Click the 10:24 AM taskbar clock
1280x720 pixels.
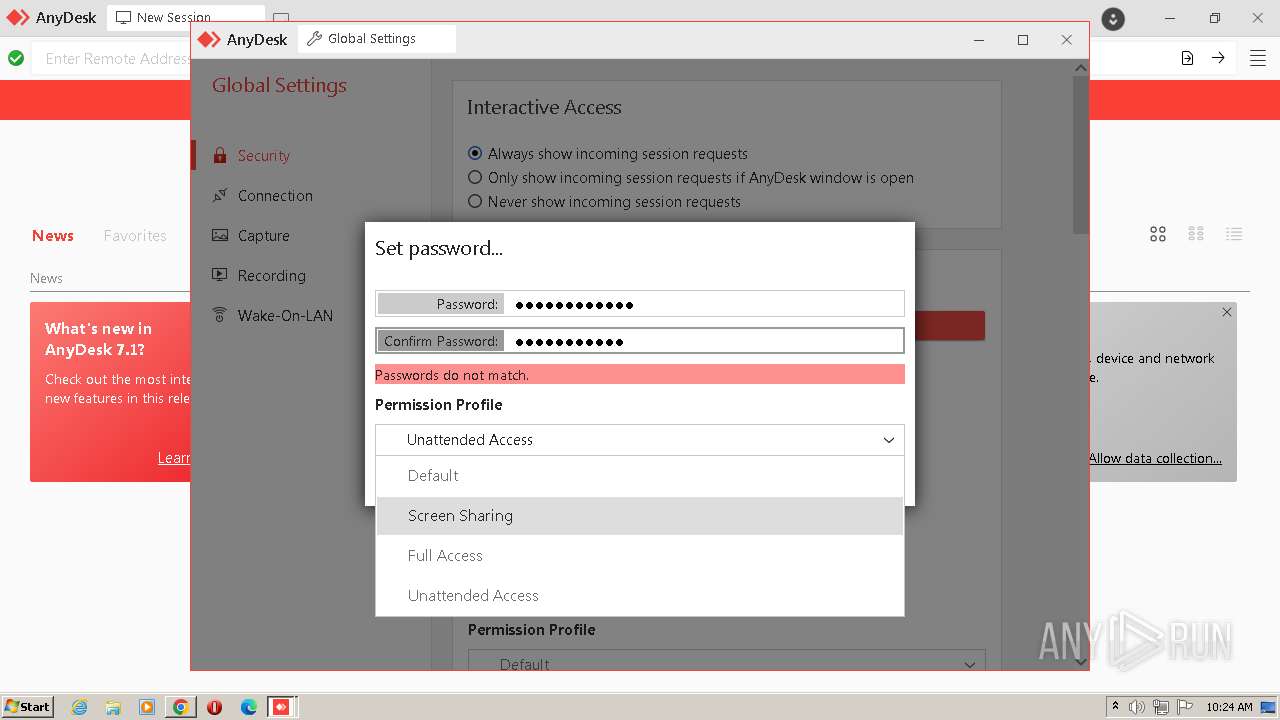pos(1229,707)
